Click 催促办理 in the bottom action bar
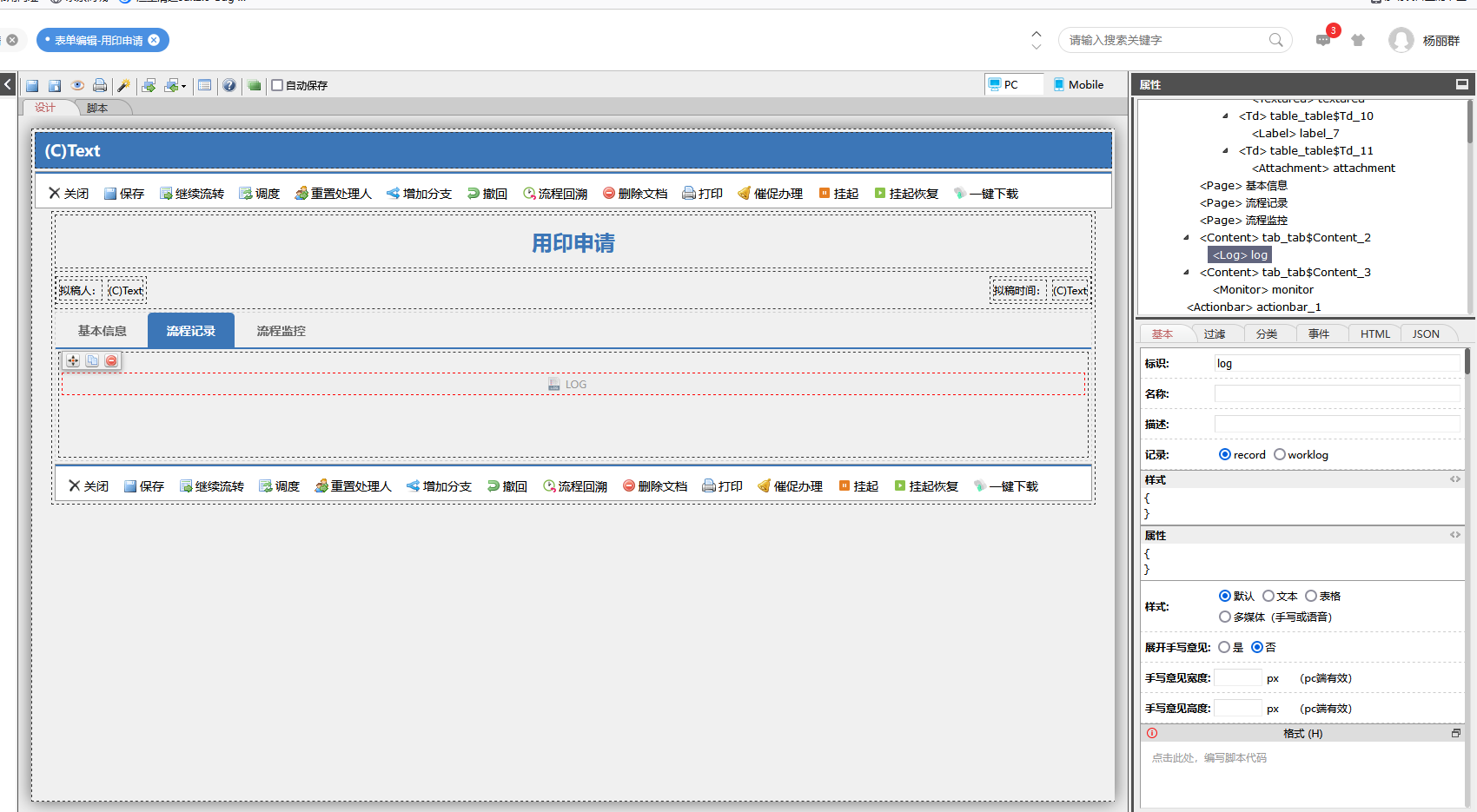This screenshot has width=1477, height=812. (x=791, y=486)
